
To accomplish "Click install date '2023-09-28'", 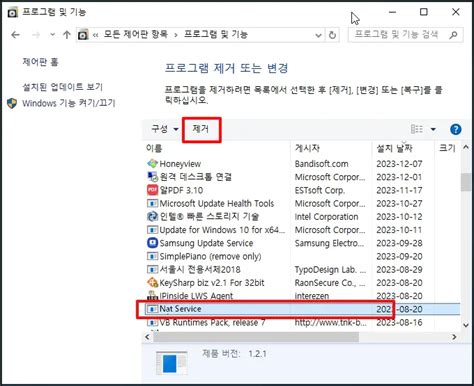I will (x=399, y=243).
